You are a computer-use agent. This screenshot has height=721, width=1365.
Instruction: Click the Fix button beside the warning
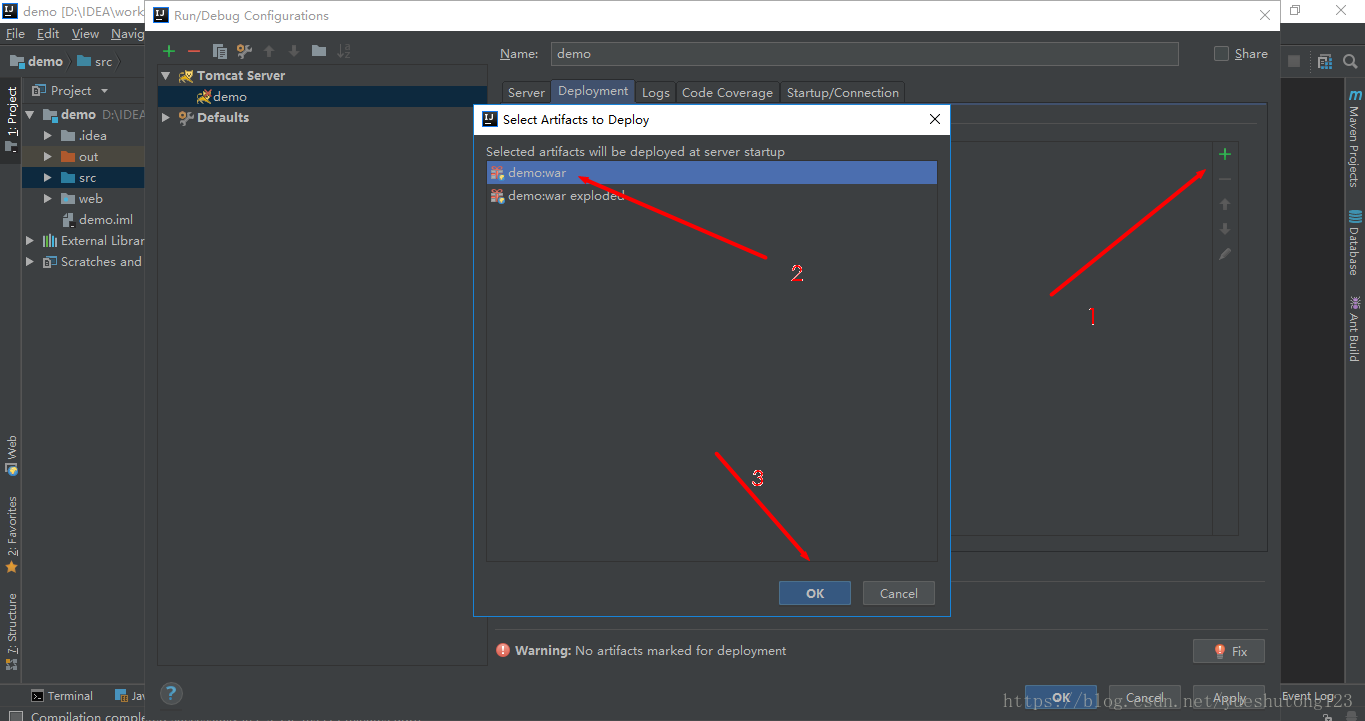pos(1229,651)
